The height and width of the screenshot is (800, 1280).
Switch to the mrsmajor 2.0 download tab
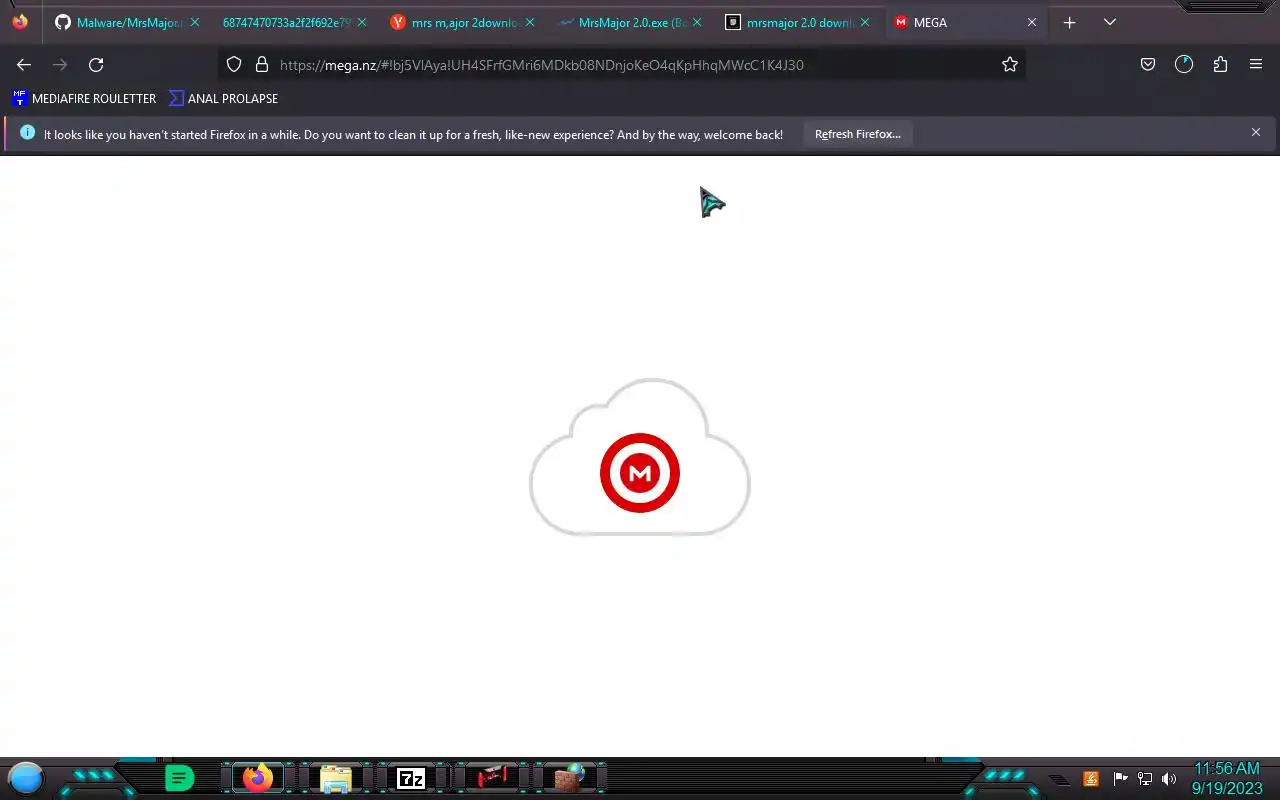(796, 22)
